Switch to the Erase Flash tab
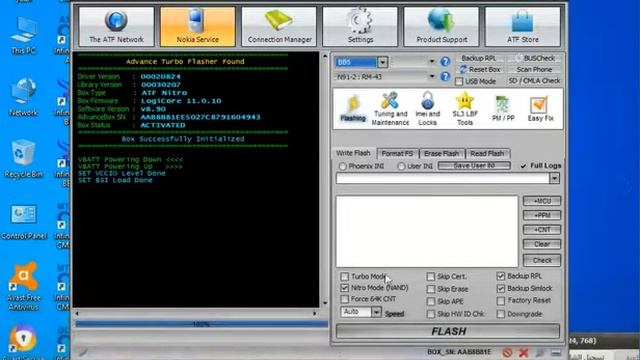Image resolution: width=640 pixels, height=360 pixels. (x=442, y=153)
